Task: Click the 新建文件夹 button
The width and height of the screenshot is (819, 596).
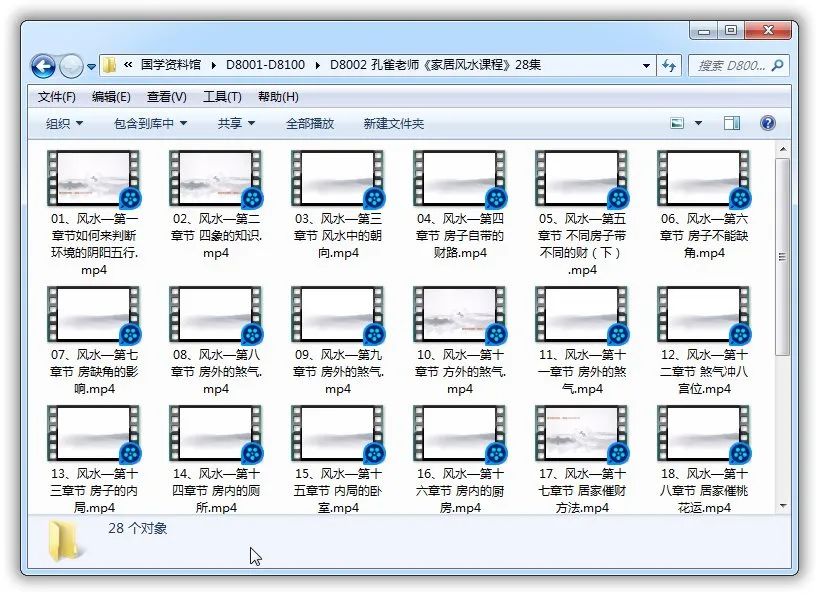Action: (394, 124)
